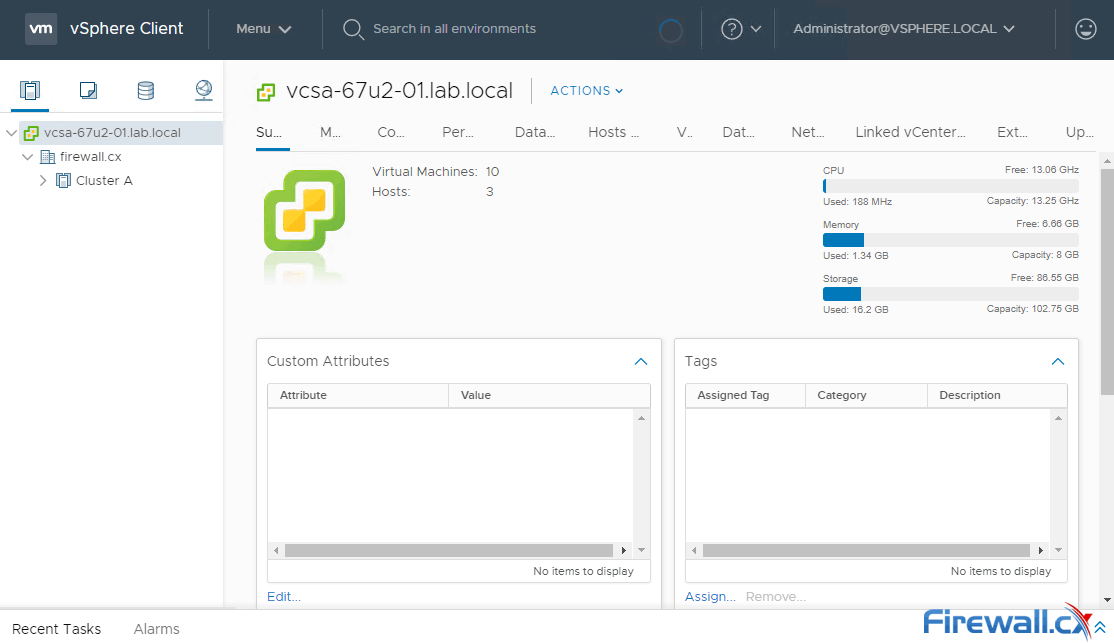1114x643 pixels.
Task: Click the large vCenter Server summary icon
Action: pyautogui.click(x=305, y=210)
